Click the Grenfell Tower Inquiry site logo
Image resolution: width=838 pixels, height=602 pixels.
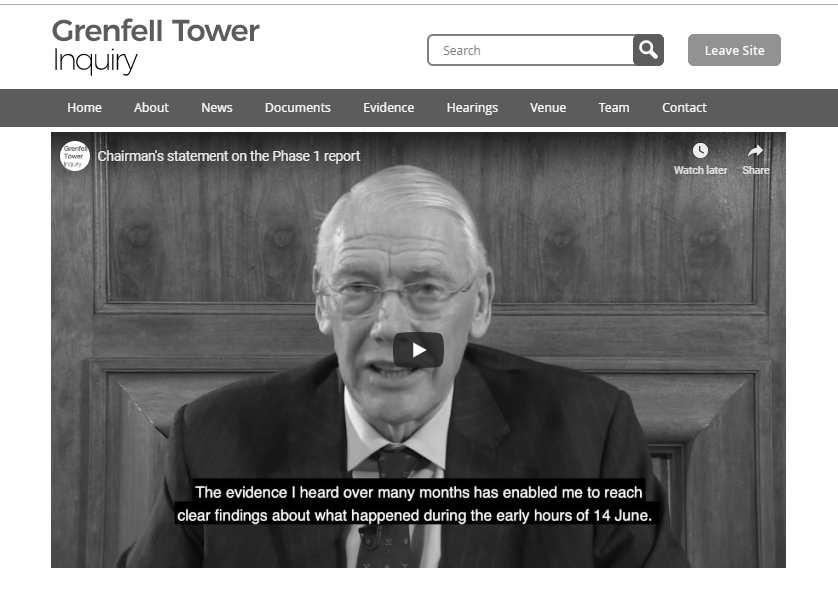(156, 46)
